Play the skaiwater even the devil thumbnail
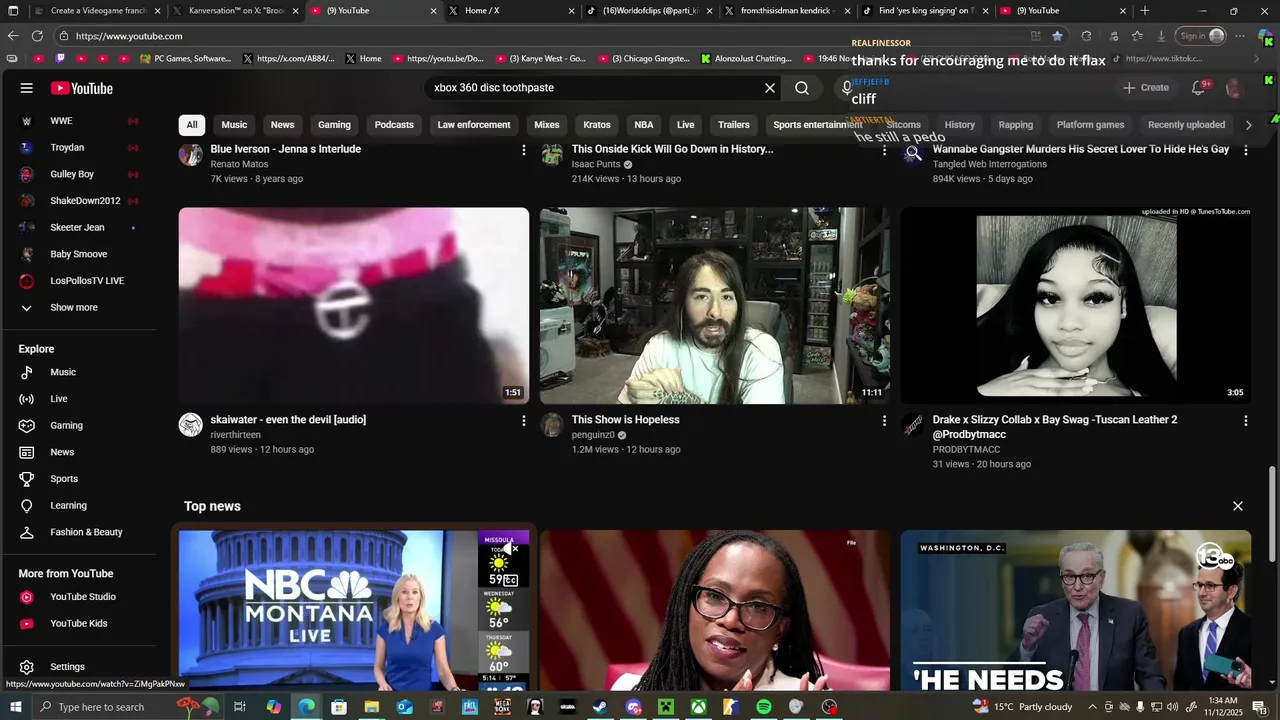 pyautogui.click(x=354, y=305)
